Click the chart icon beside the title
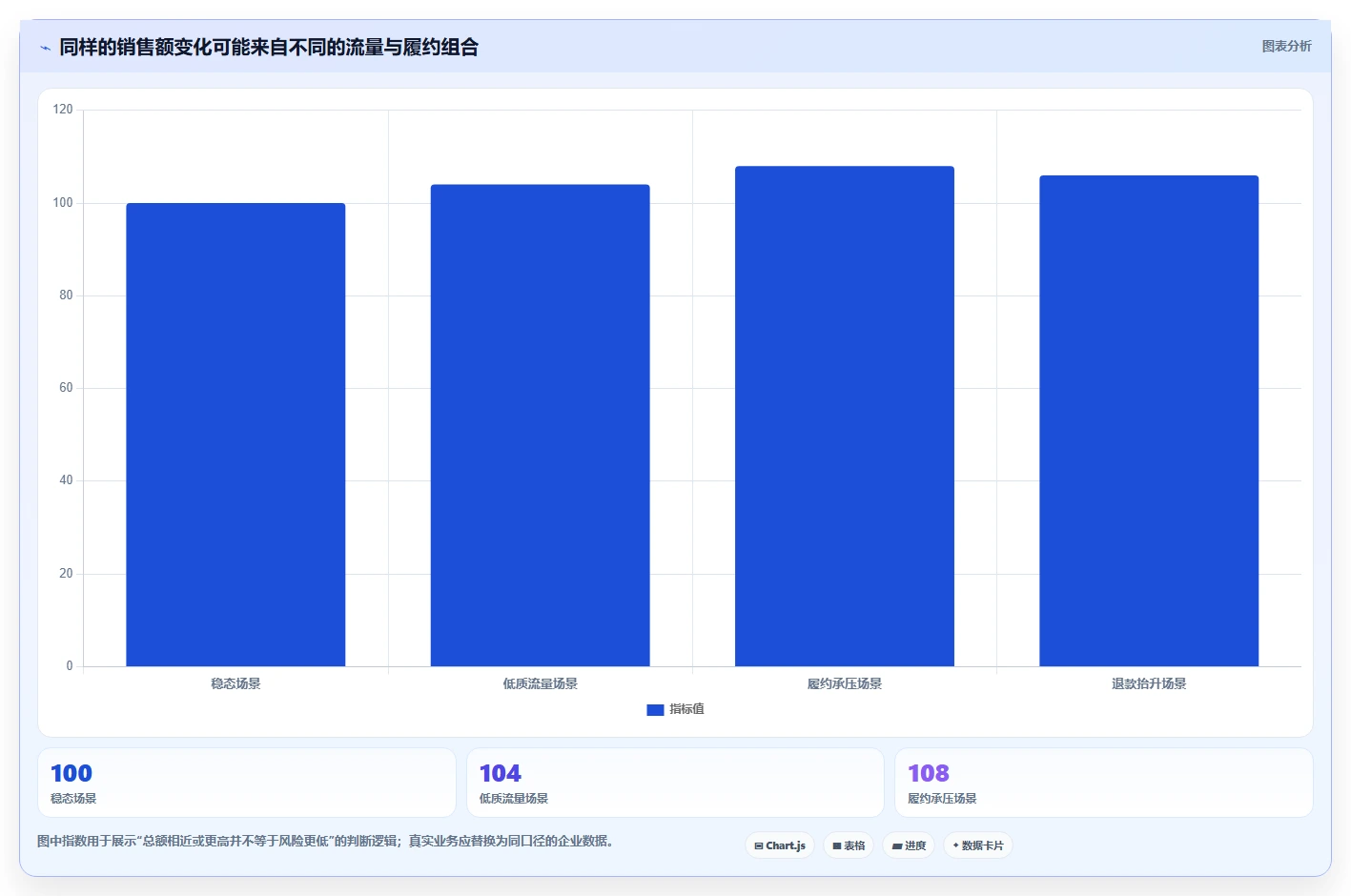Image resolution: width=1351 pixels, height=896 pixels. click(45, 48)
